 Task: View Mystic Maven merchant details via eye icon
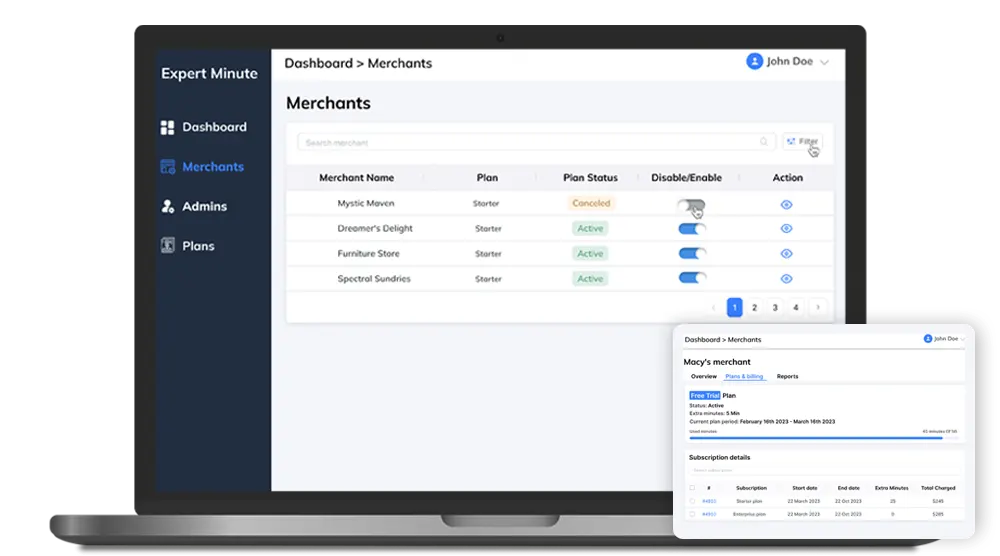tap(786, 205)
